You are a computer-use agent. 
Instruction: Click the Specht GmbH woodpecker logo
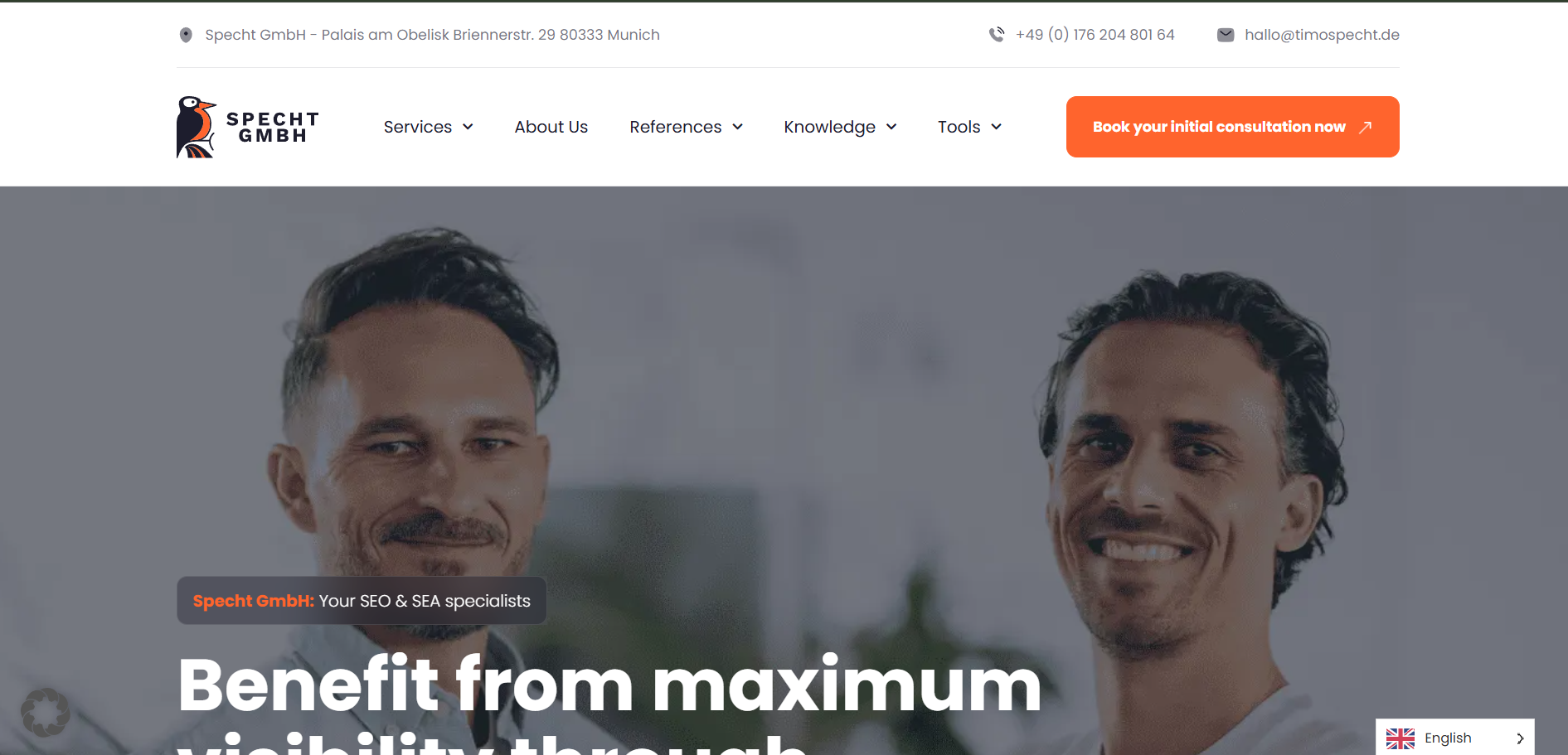pos(247,127)
